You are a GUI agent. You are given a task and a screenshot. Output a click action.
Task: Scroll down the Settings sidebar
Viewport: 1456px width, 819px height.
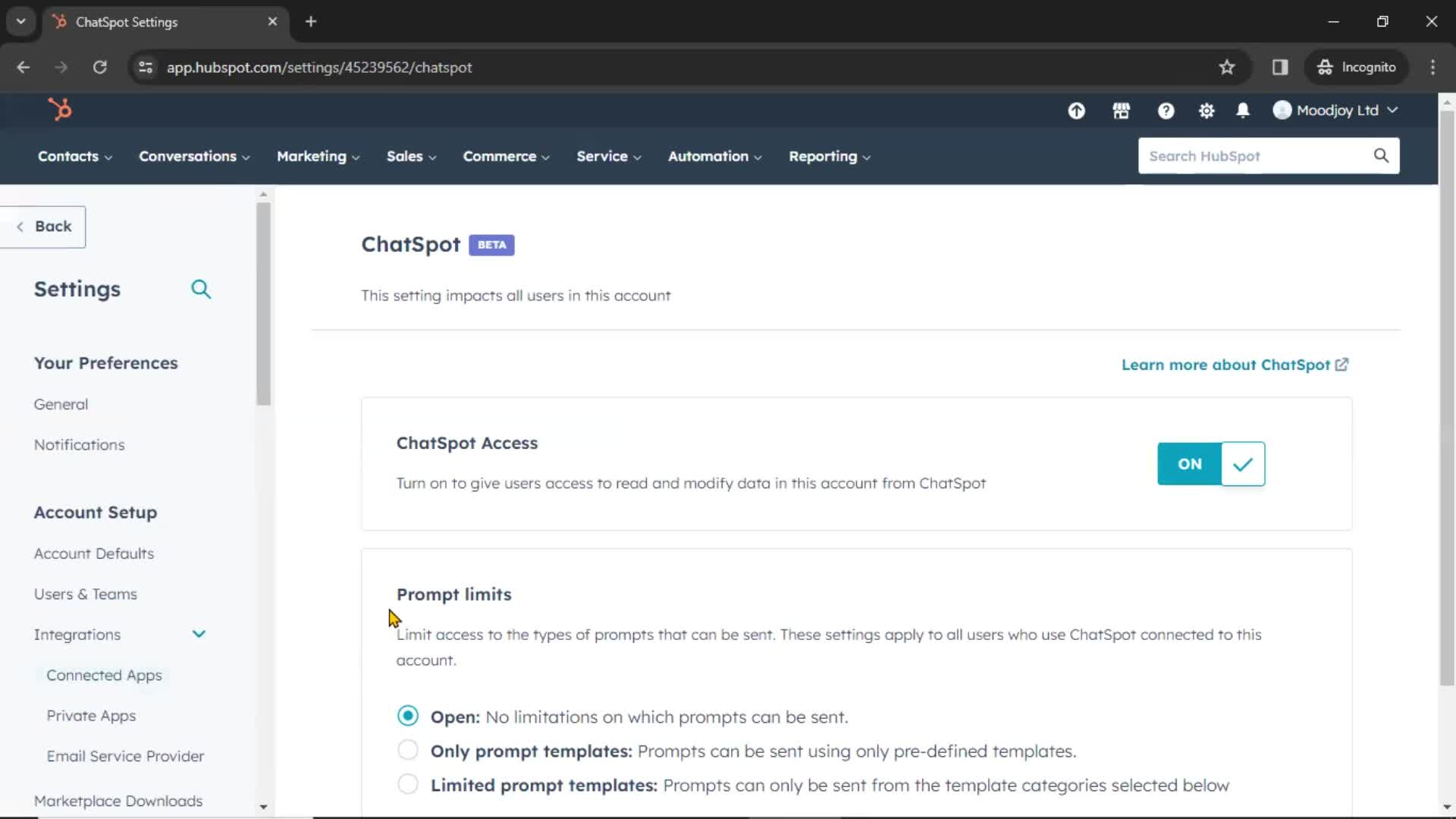tap(263, 807)
